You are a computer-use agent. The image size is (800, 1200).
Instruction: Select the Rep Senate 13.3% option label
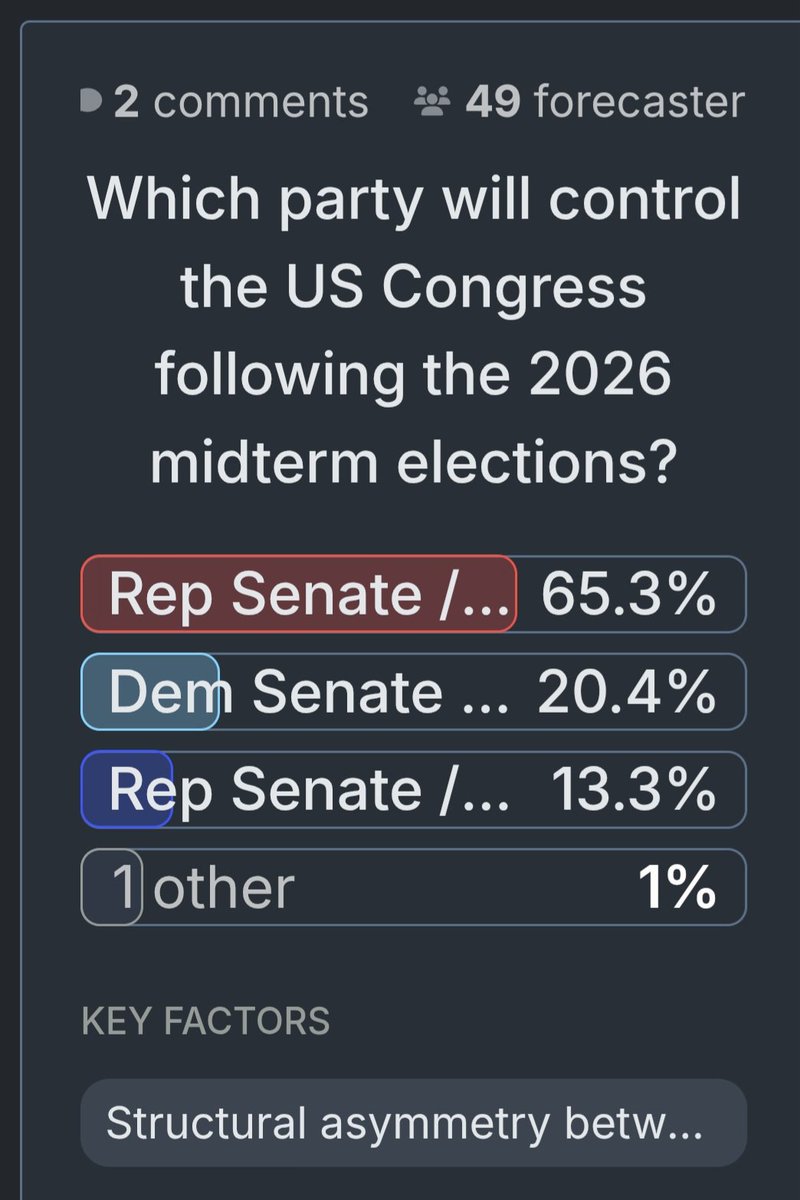tap(310, 789)
